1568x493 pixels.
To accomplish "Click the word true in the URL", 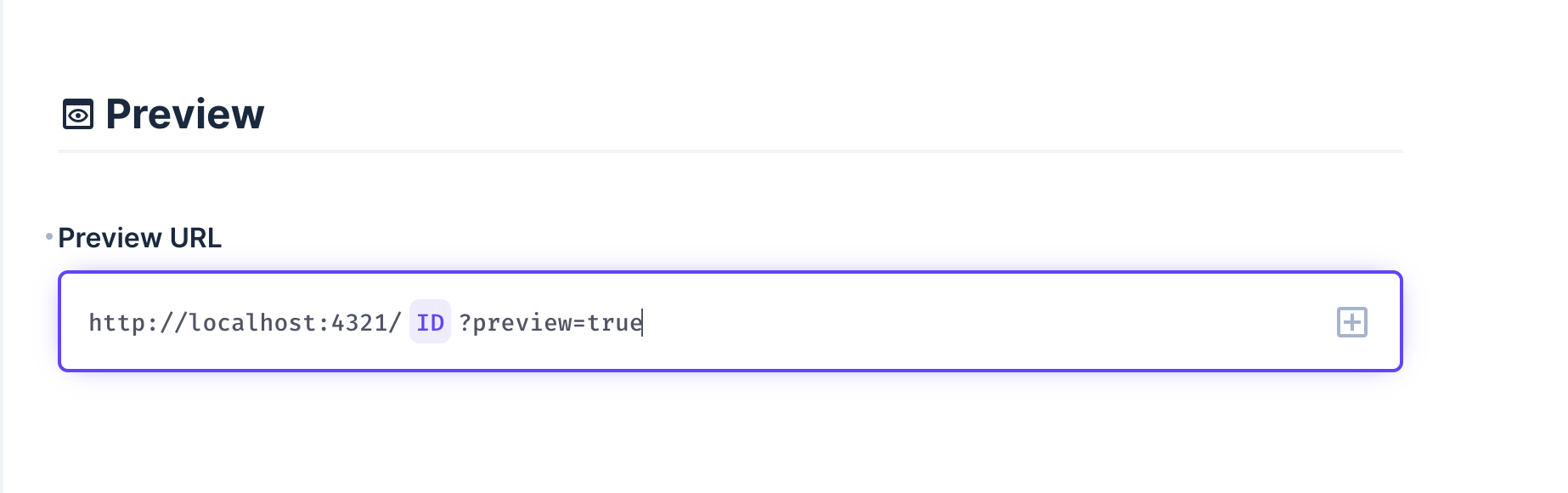I will pos(614,323).
